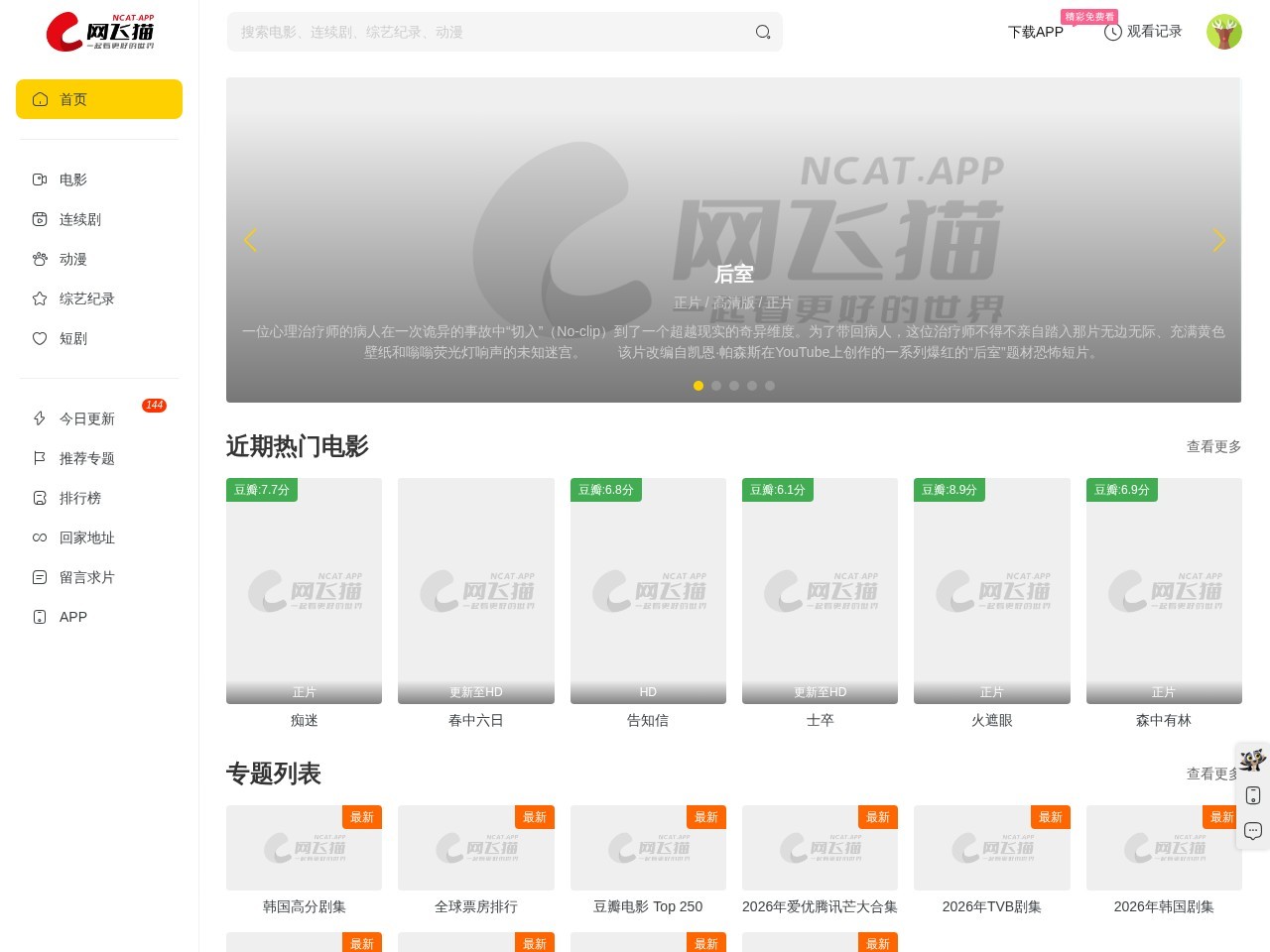This screenshot has width=1270, height=952.
Task: Open watch history clock icon
Action: coord(1113,32)
